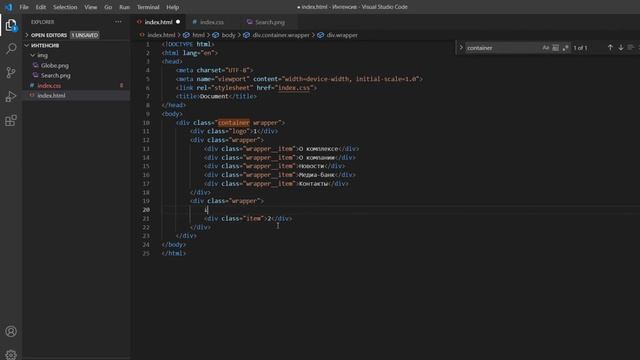
Task: Switch to the index.html tab
Action: [158, 22]
